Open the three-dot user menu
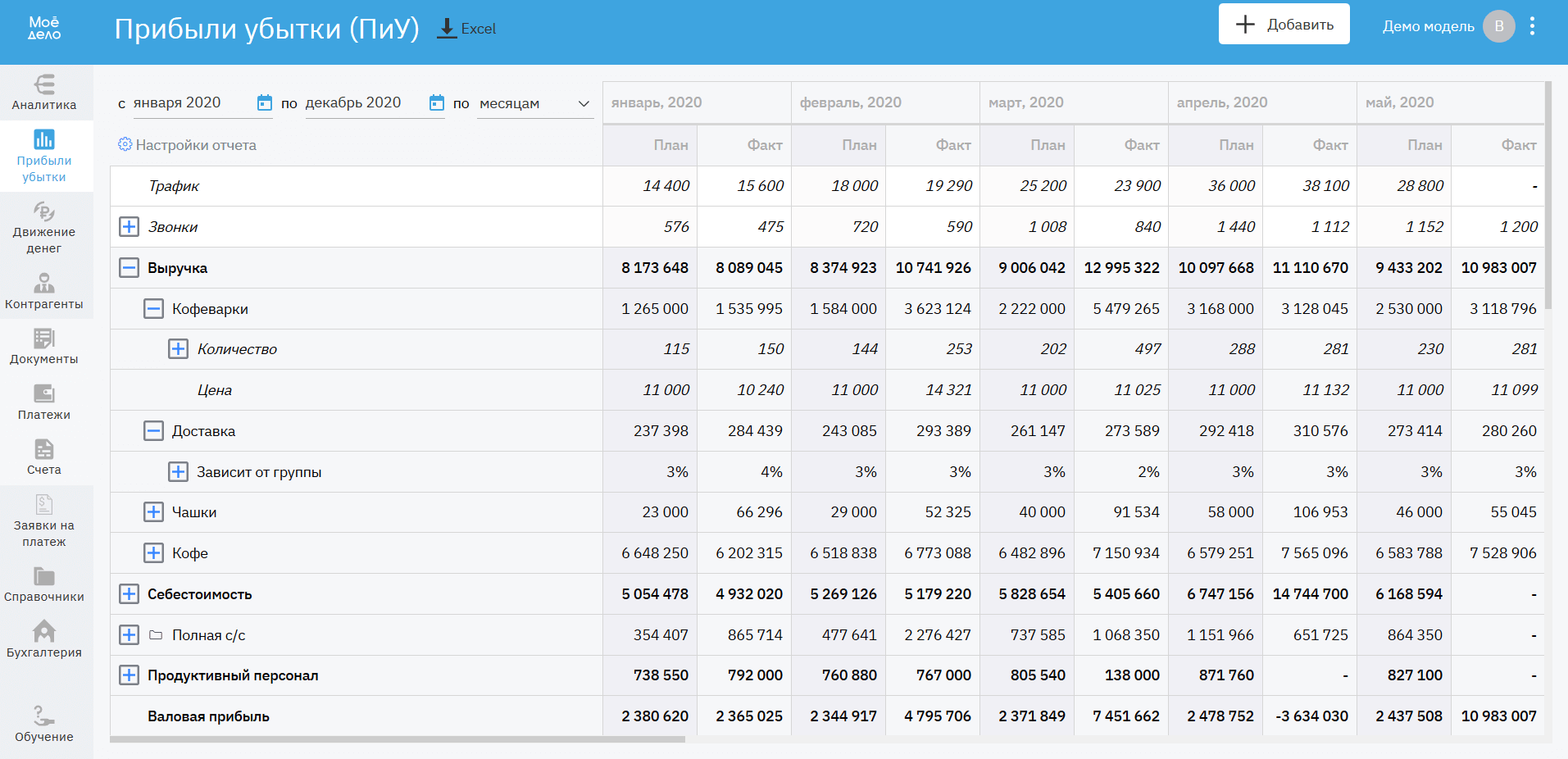Screen dimensions: 1568x759 [1532, 26]
